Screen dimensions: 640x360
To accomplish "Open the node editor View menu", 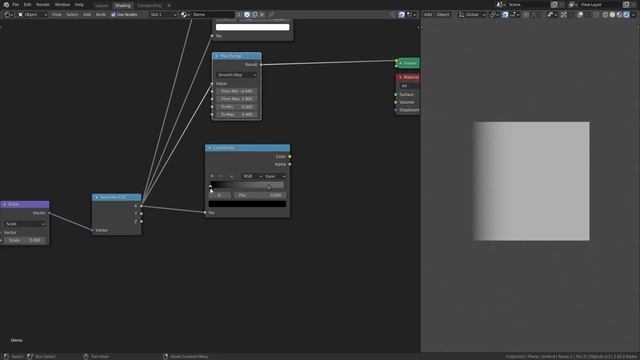I will 57,15.
